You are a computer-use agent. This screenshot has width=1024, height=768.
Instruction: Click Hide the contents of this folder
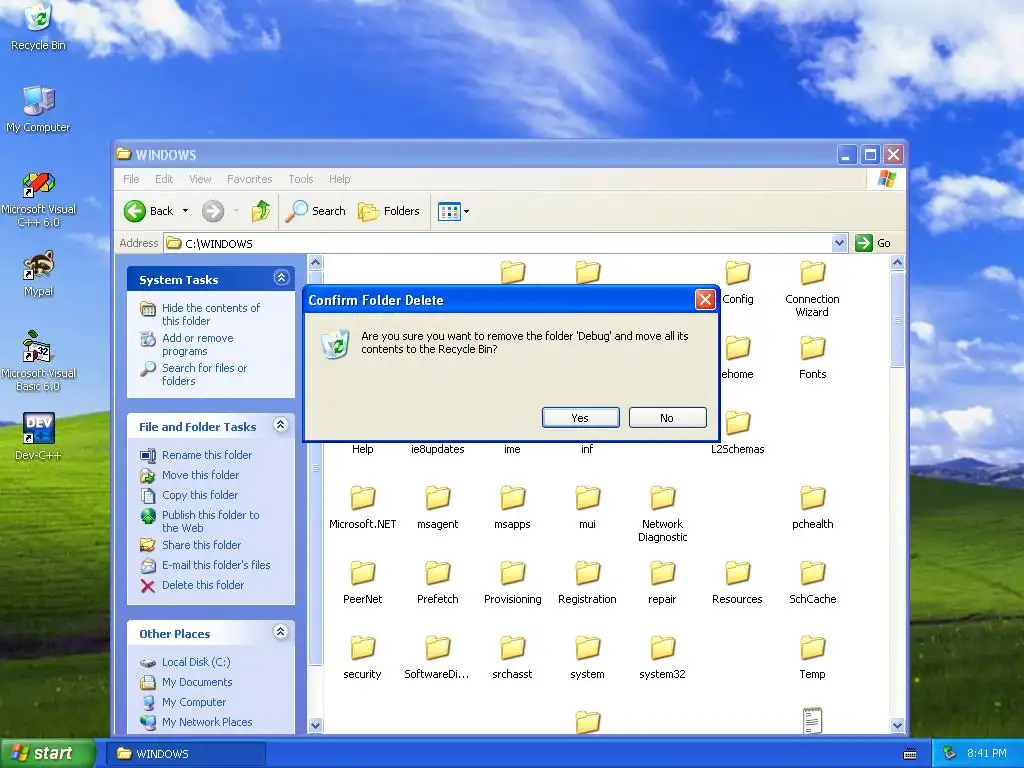pos(210,314)
